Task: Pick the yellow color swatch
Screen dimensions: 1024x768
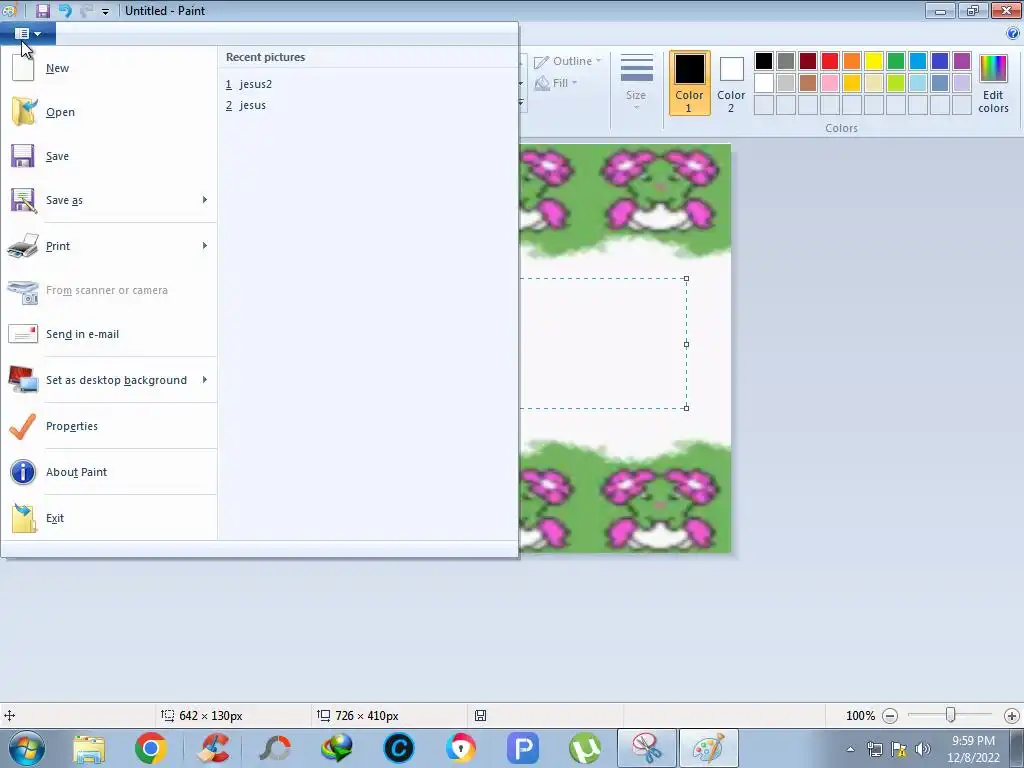Action: click(874, 61)
